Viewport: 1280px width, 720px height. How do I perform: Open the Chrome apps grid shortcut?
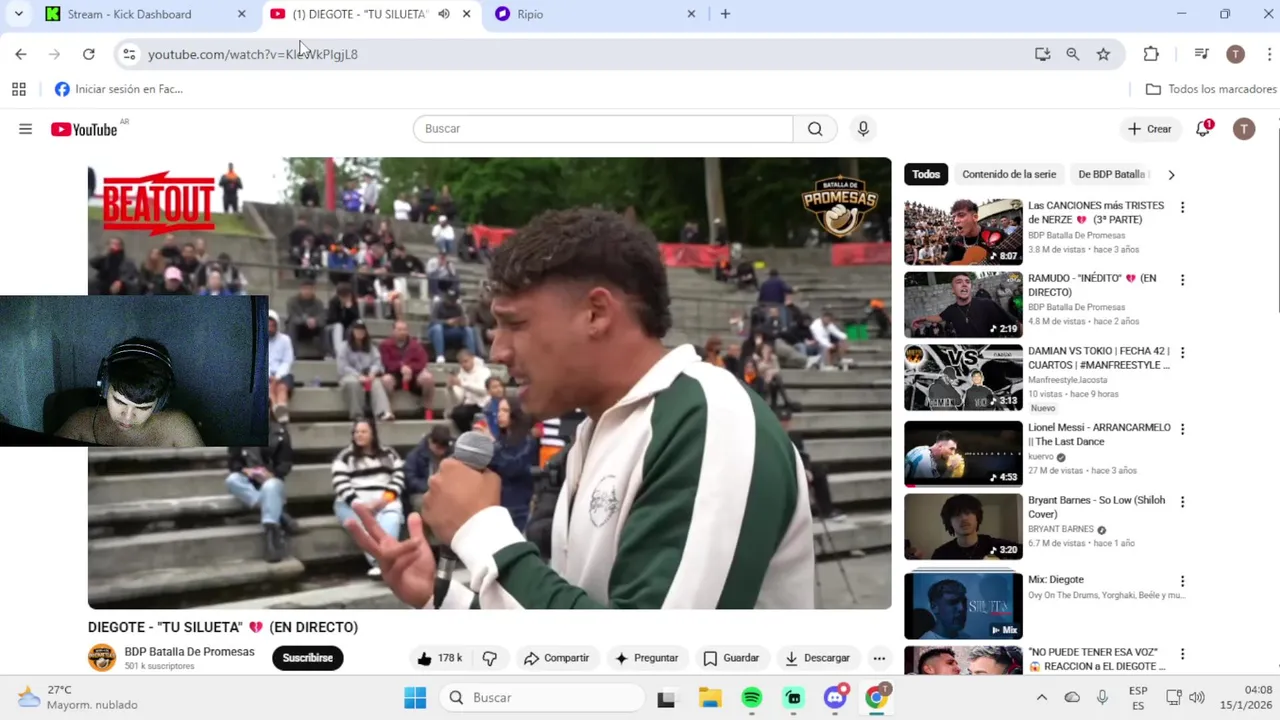(x=19, y=89)
